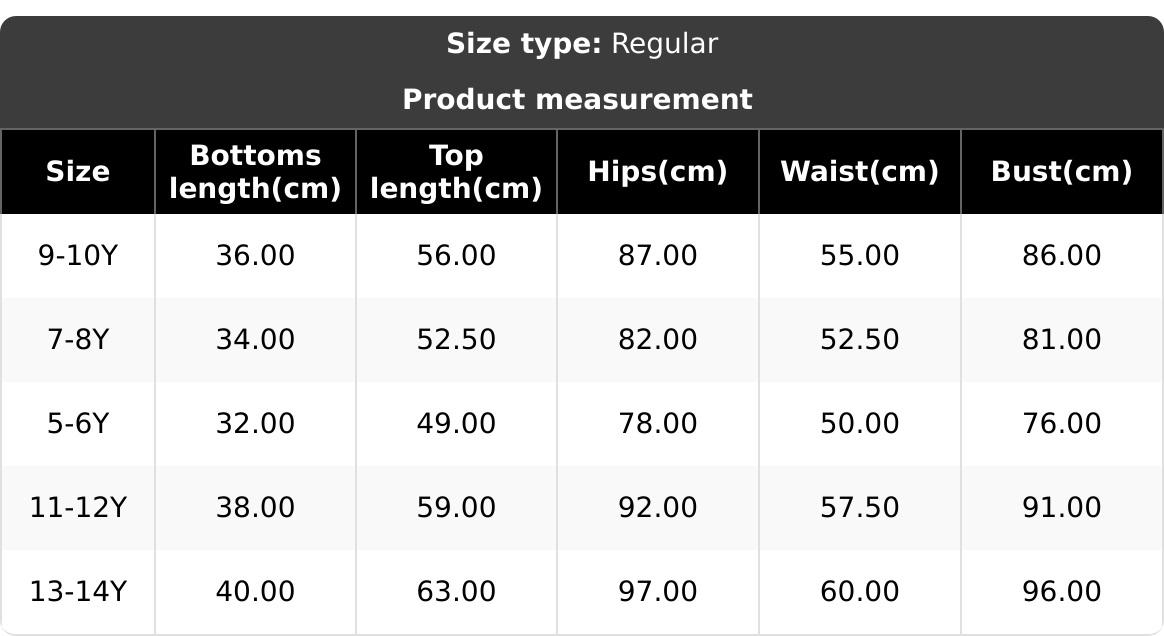Viewport: 1164px width, 636px height.
Task: Click the Waist(cm) column header
Action: pos(859,172)
